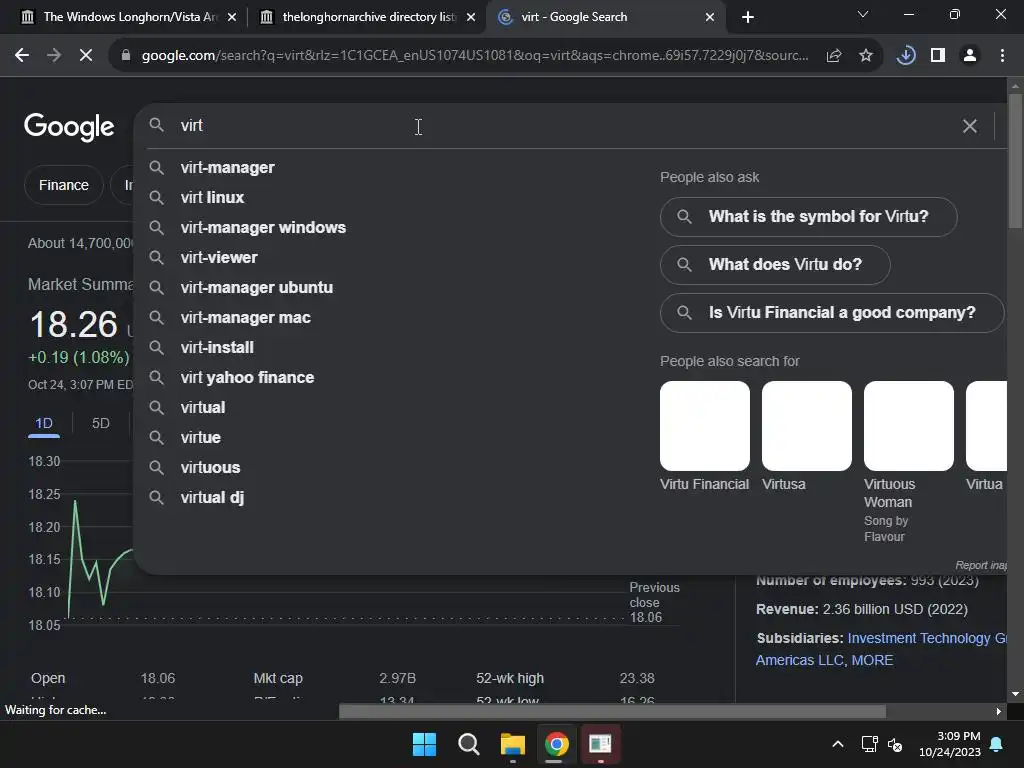This screenshot has height=768, width=1024.
Task: Click the right arrow of horizontal scrollbar
Action: [x=999, y=712]
